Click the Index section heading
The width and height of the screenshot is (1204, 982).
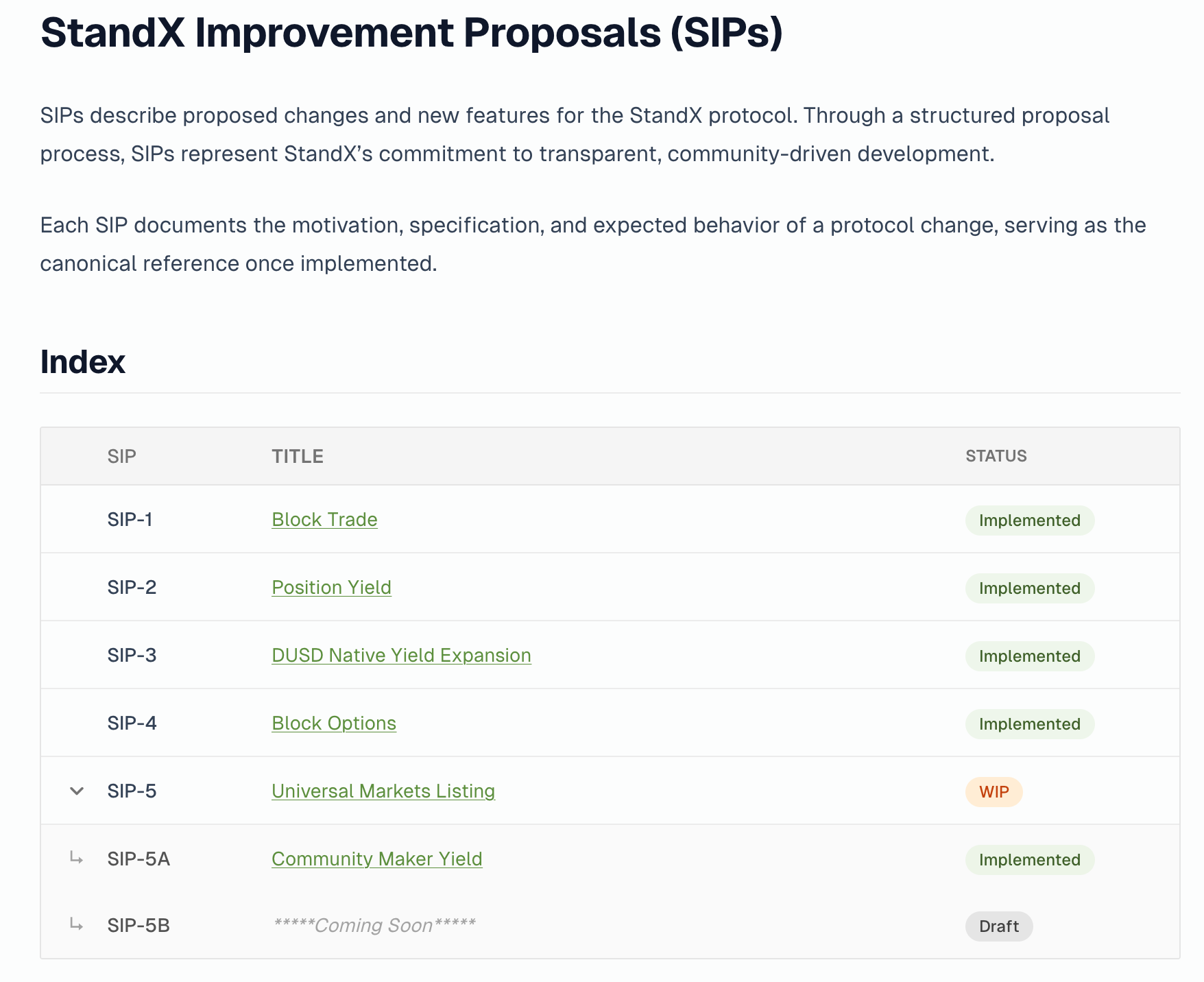pyautogui.click(x=83, y=361)
